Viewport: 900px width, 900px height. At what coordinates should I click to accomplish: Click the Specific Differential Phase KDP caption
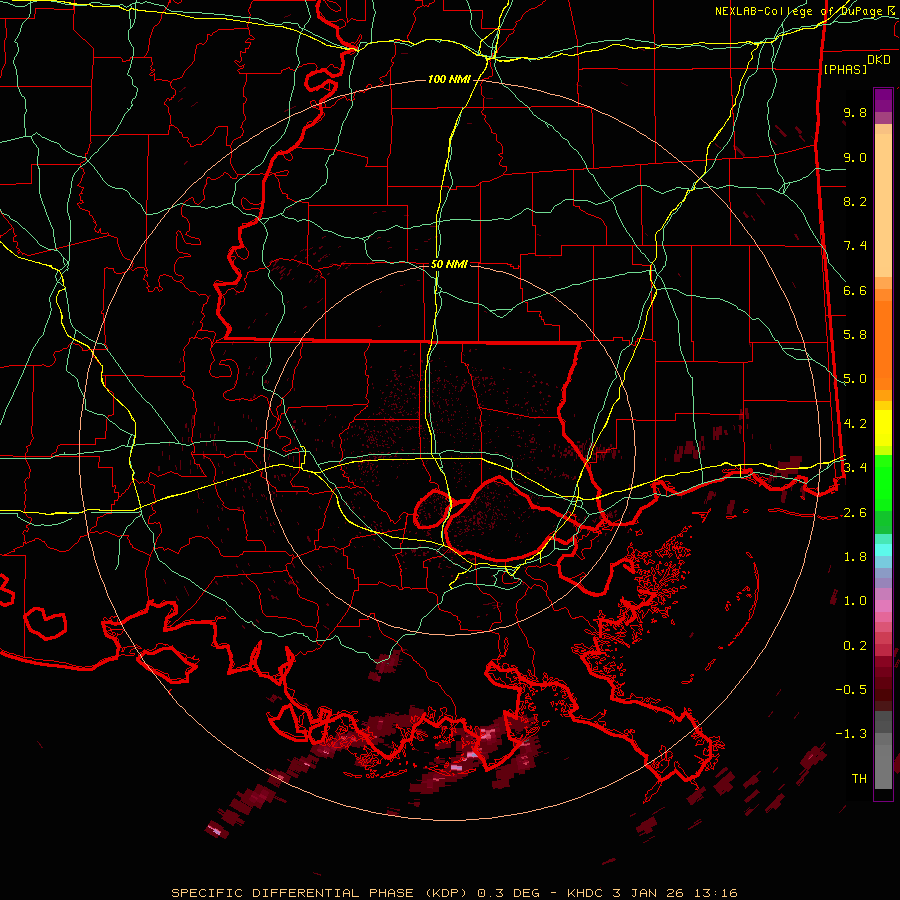pos(454,893)
